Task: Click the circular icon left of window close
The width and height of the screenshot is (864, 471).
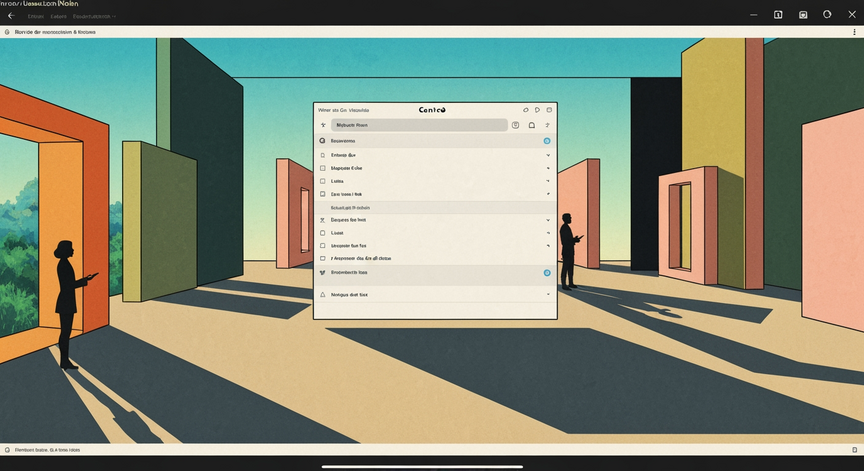Action: [827, 14]
